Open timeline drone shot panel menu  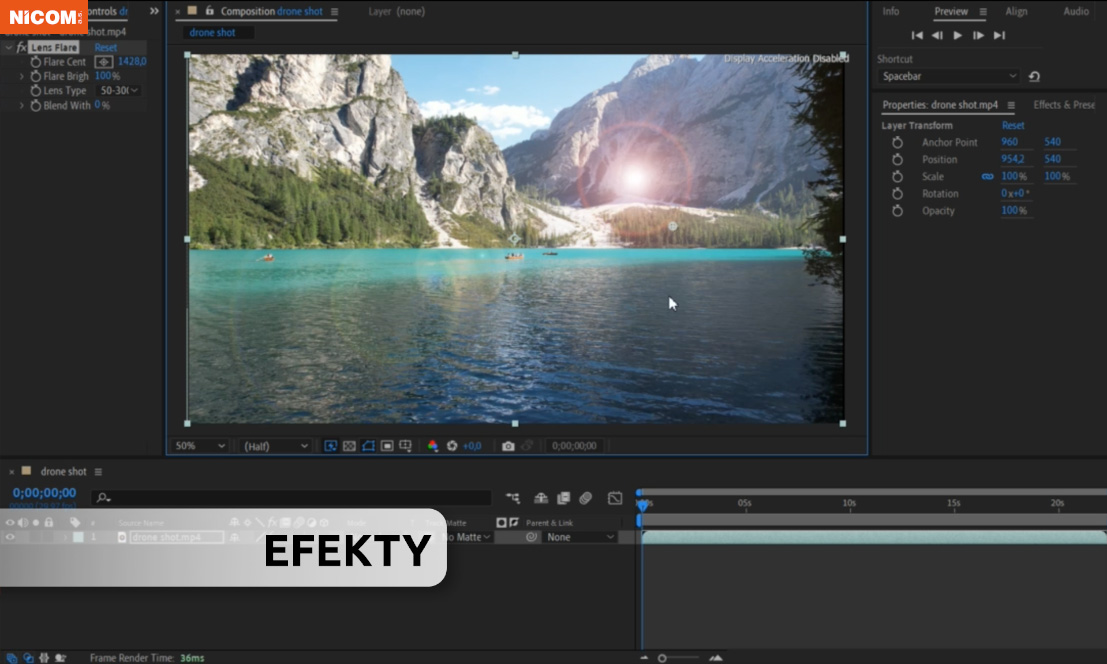click(98, 471)
